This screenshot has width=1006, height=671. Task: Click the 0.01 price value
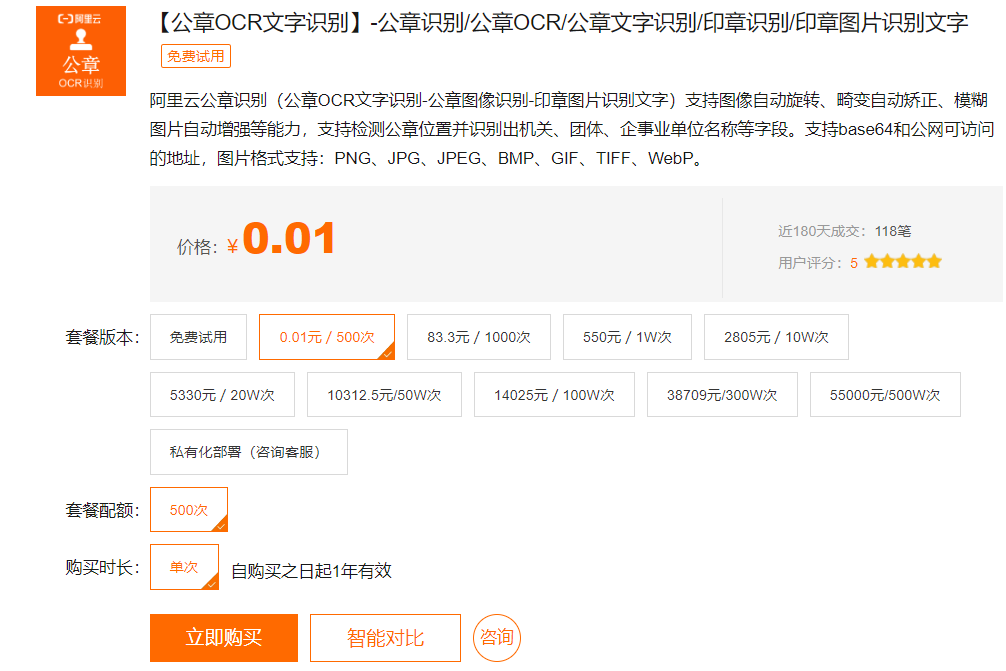(x=289, y=238)
